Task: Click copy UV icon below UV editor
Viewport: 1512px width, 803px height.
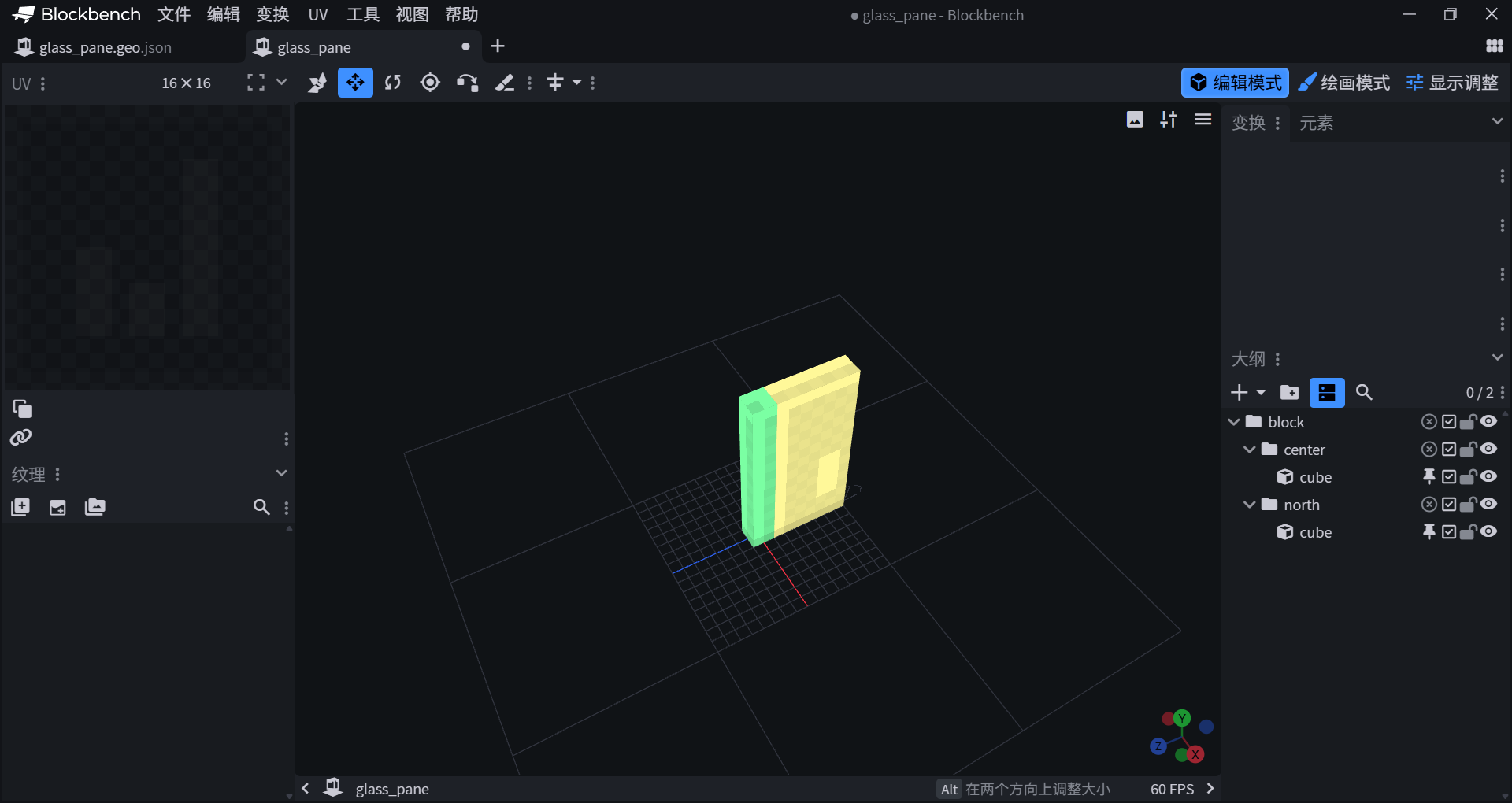Action: [x=22, y=409]
